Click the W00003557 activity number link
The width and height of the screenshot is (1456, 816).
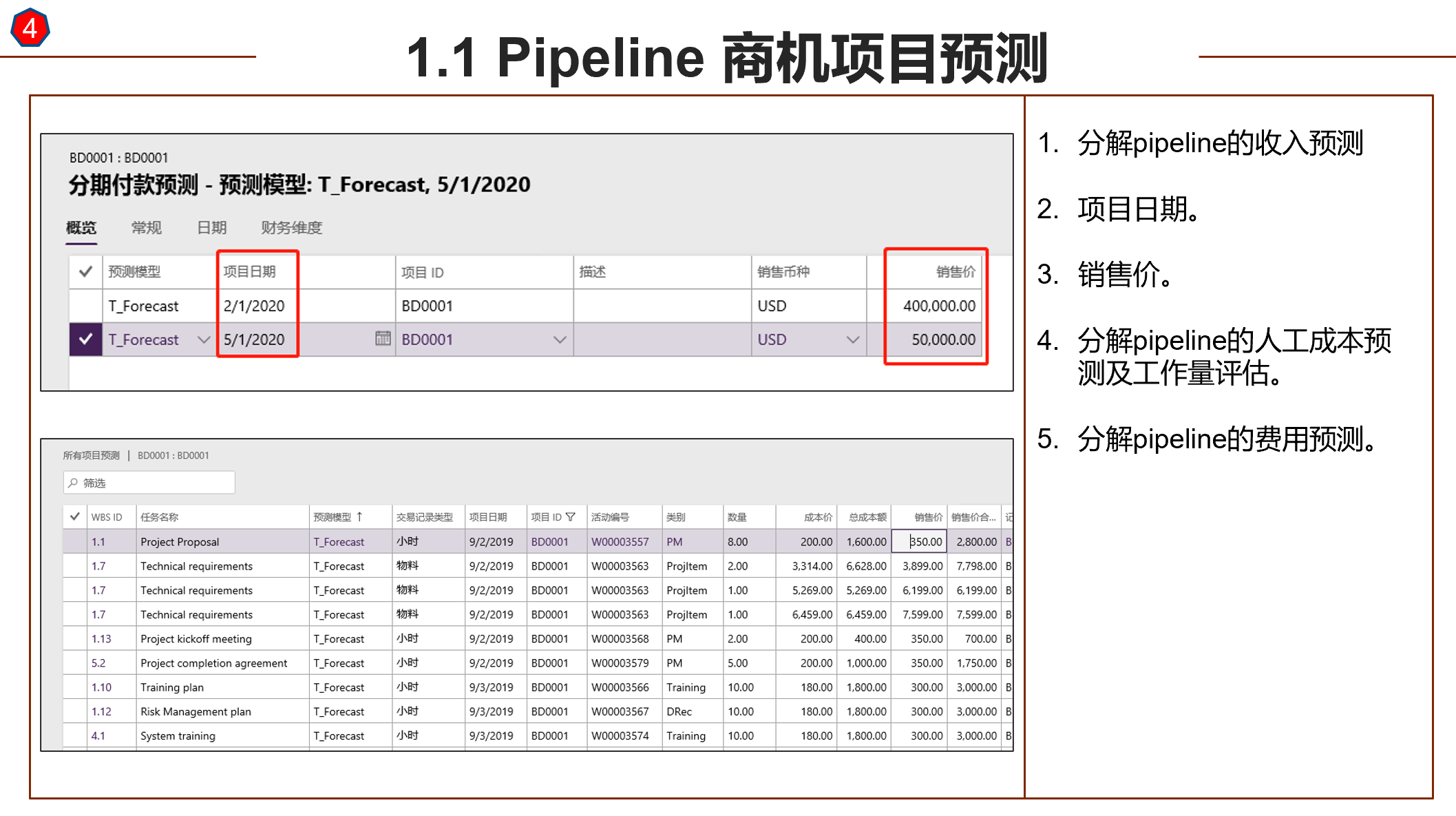tap(620, 541)
